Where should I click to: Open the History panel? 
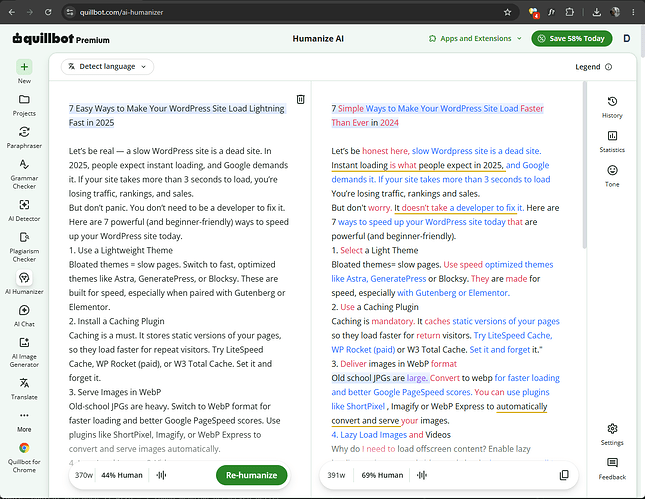[612, 107]
